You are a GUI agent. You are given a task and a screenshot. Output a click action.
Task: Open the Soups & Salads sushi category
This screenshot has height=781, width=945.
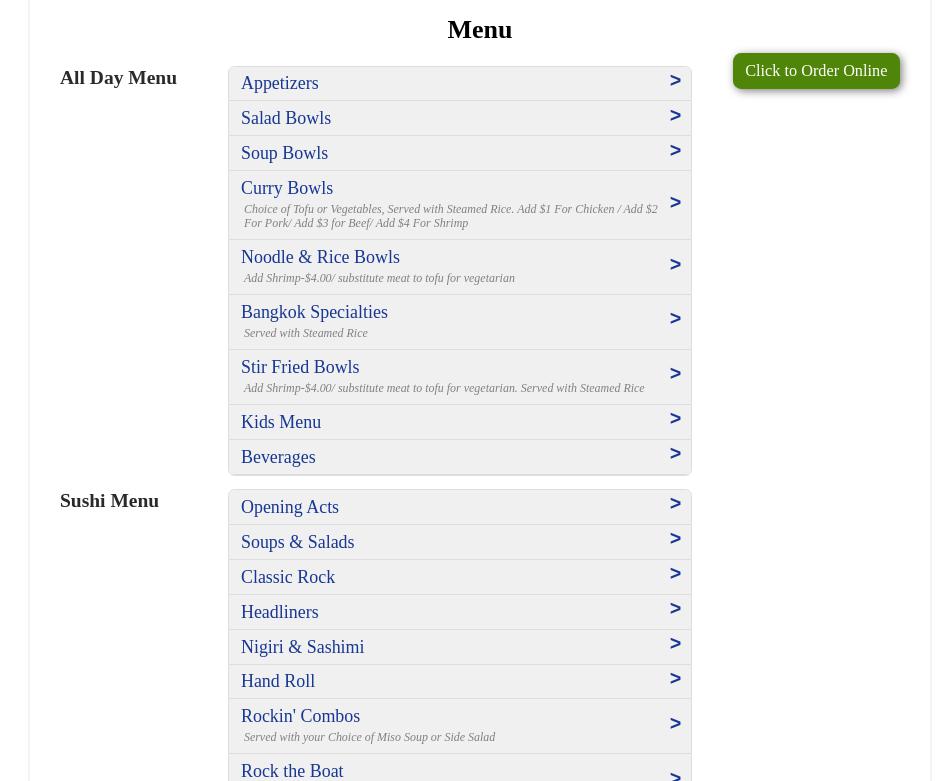(297, 542)
